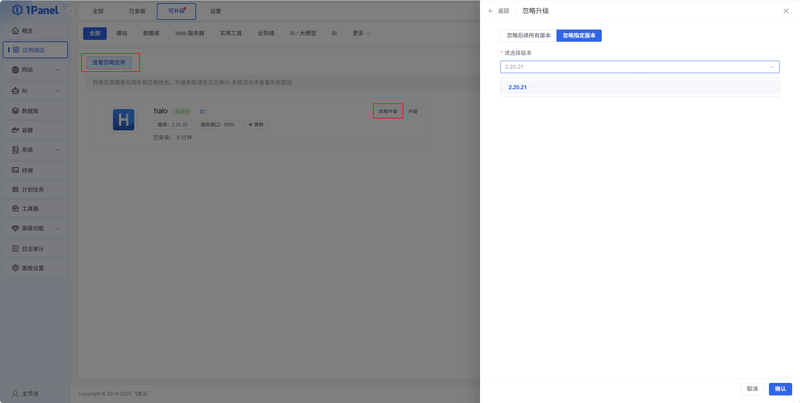Click 忽略升级 drawer title
The image size is (800, 403).
point(536,11)
